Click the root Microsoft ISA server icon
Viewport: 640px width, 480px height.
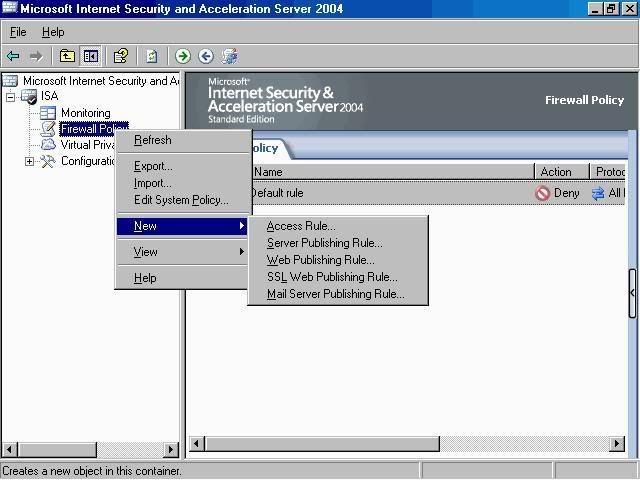click(x=10, y=80)
